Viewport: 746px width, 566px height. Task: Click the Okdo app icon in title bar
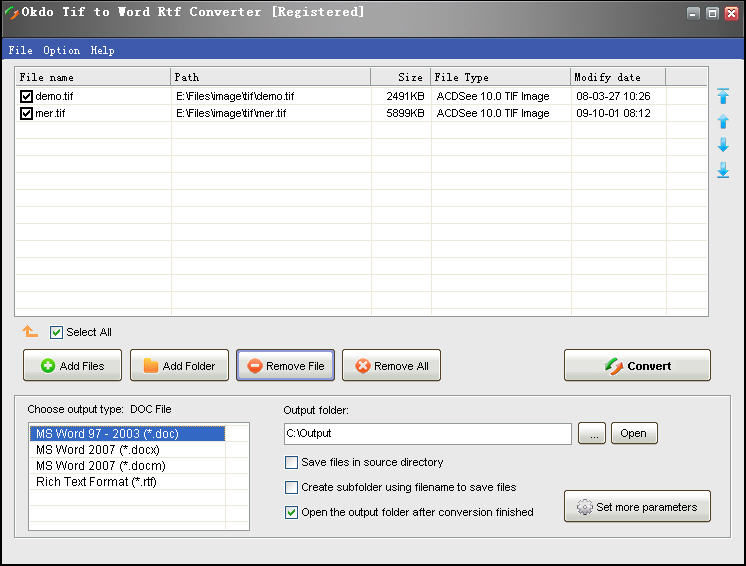[11, 12]
